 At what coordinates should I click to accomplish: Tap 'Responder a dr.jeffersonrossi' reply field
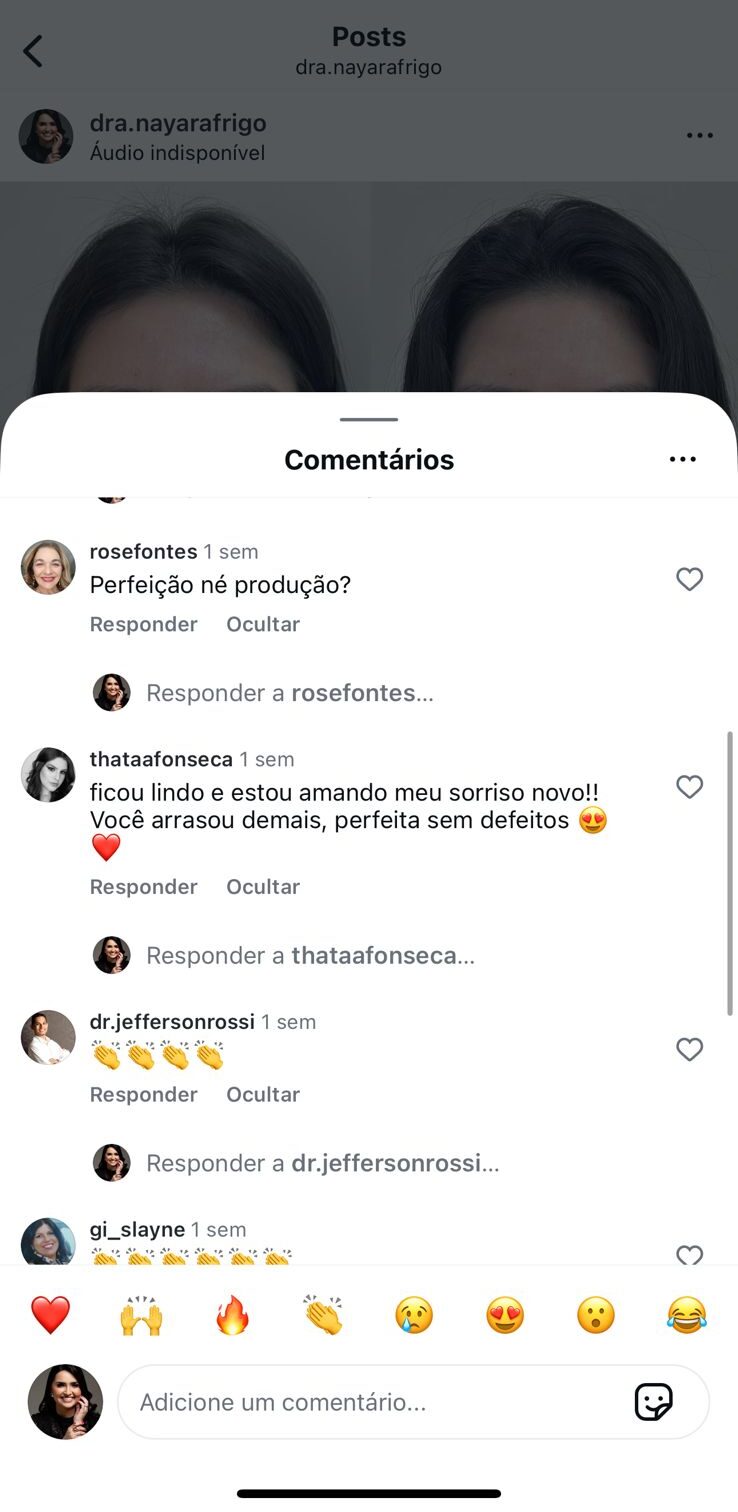coord(322,1163)
